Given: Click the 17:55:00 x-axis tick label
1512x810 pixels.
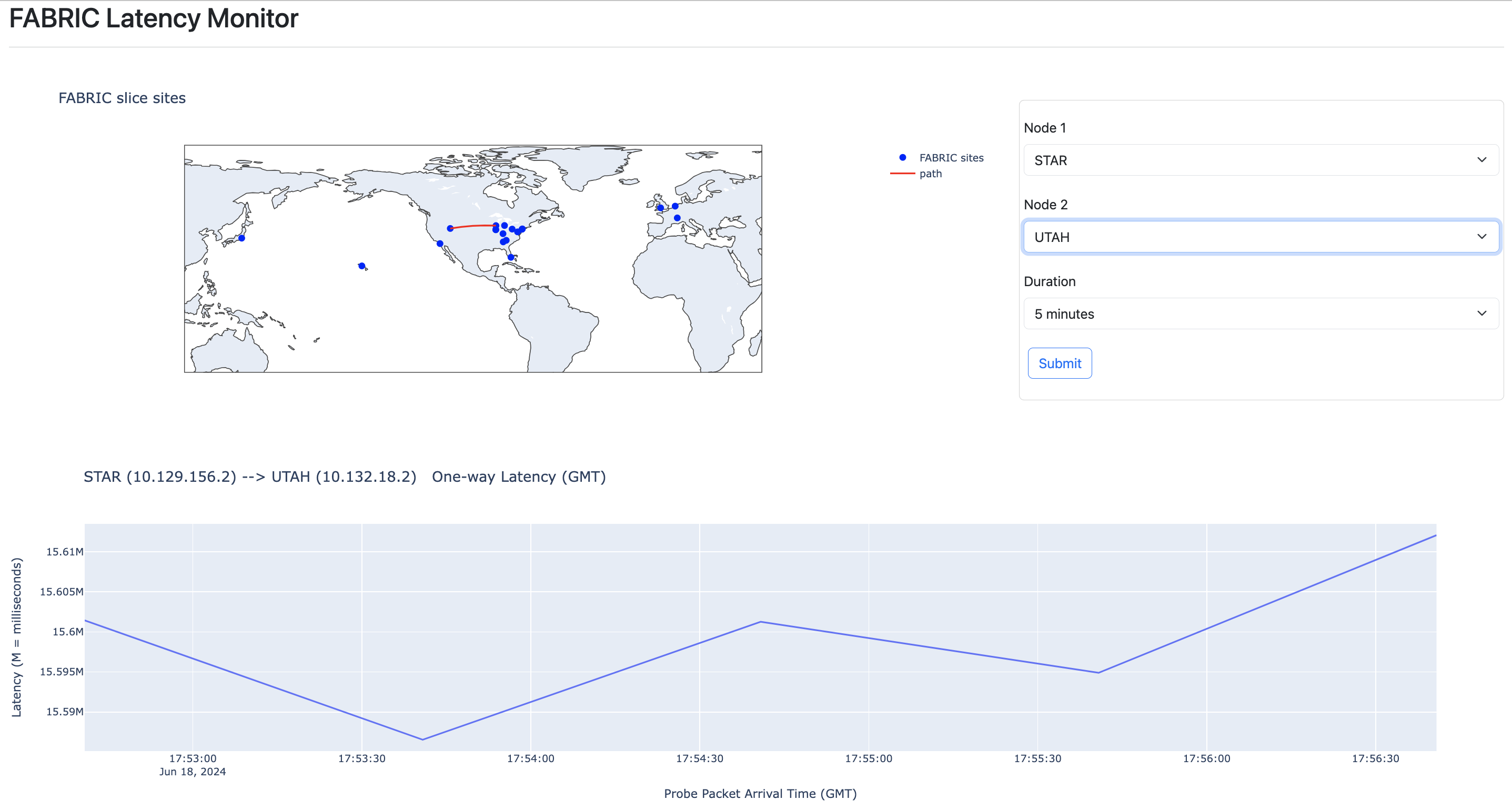Looking at the screenshot, I should point(868,758).
